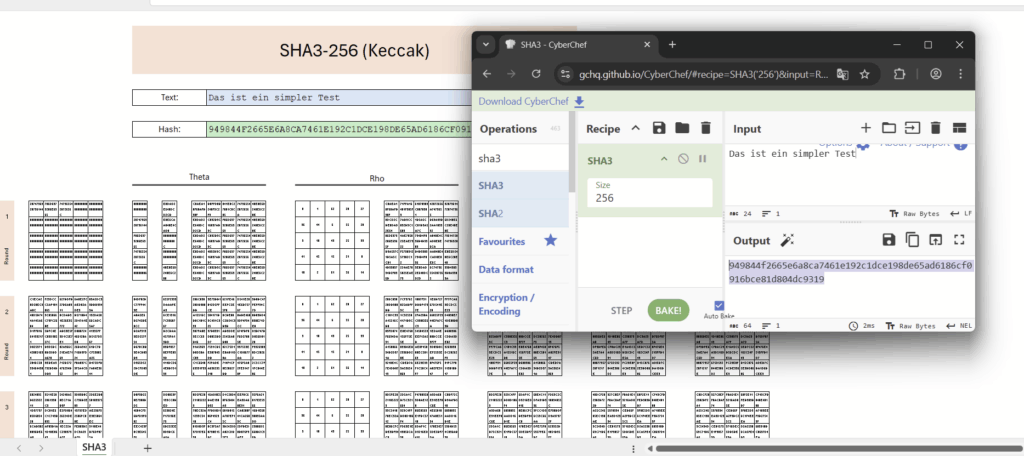Switch to the SHA3 sheet tab
This screenshot has height=456, width=1024.
click(x=94, y=447)
